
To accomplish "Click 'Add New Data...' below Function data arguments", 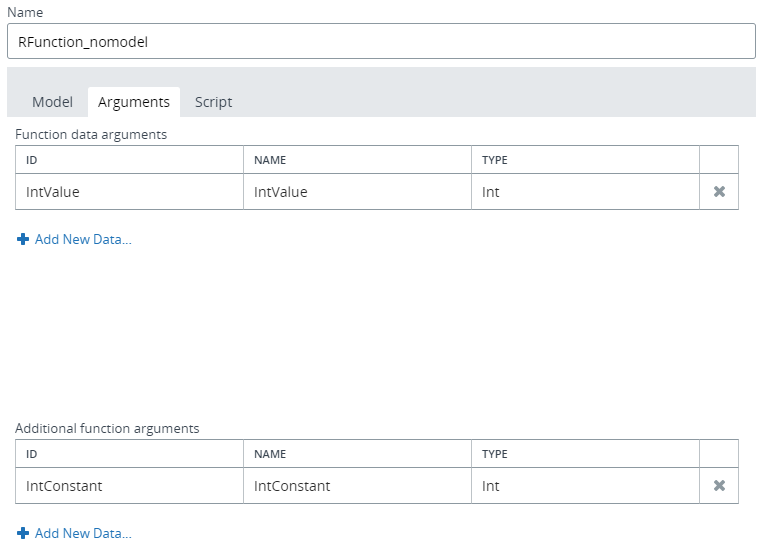I will [82, 240].
